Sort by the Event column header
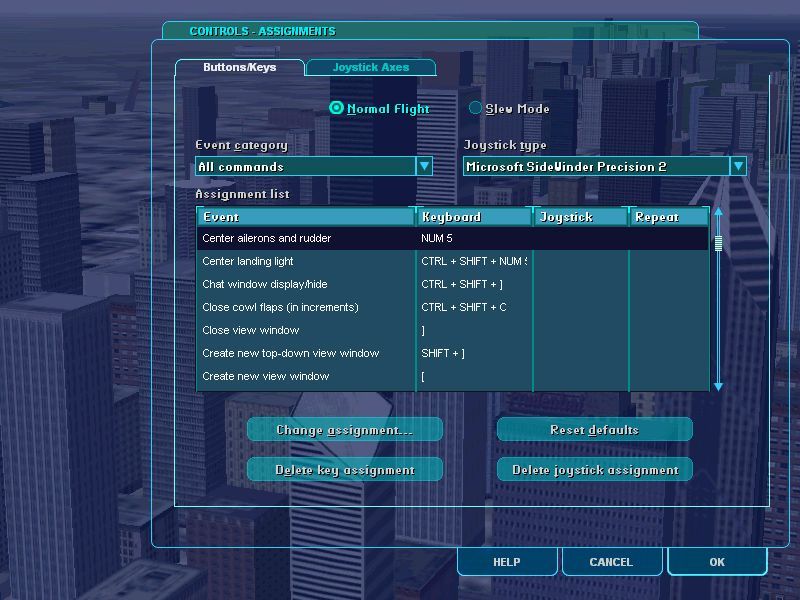Viewport: 800px width, 600px height. point(306,217)
